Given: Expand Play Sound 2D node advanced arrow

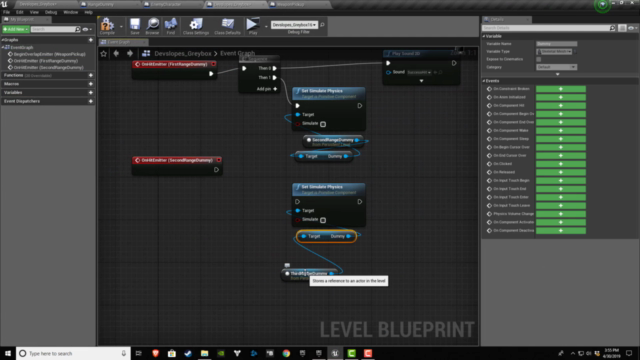Looking at the screenshot, I should (x=421, y=81).
